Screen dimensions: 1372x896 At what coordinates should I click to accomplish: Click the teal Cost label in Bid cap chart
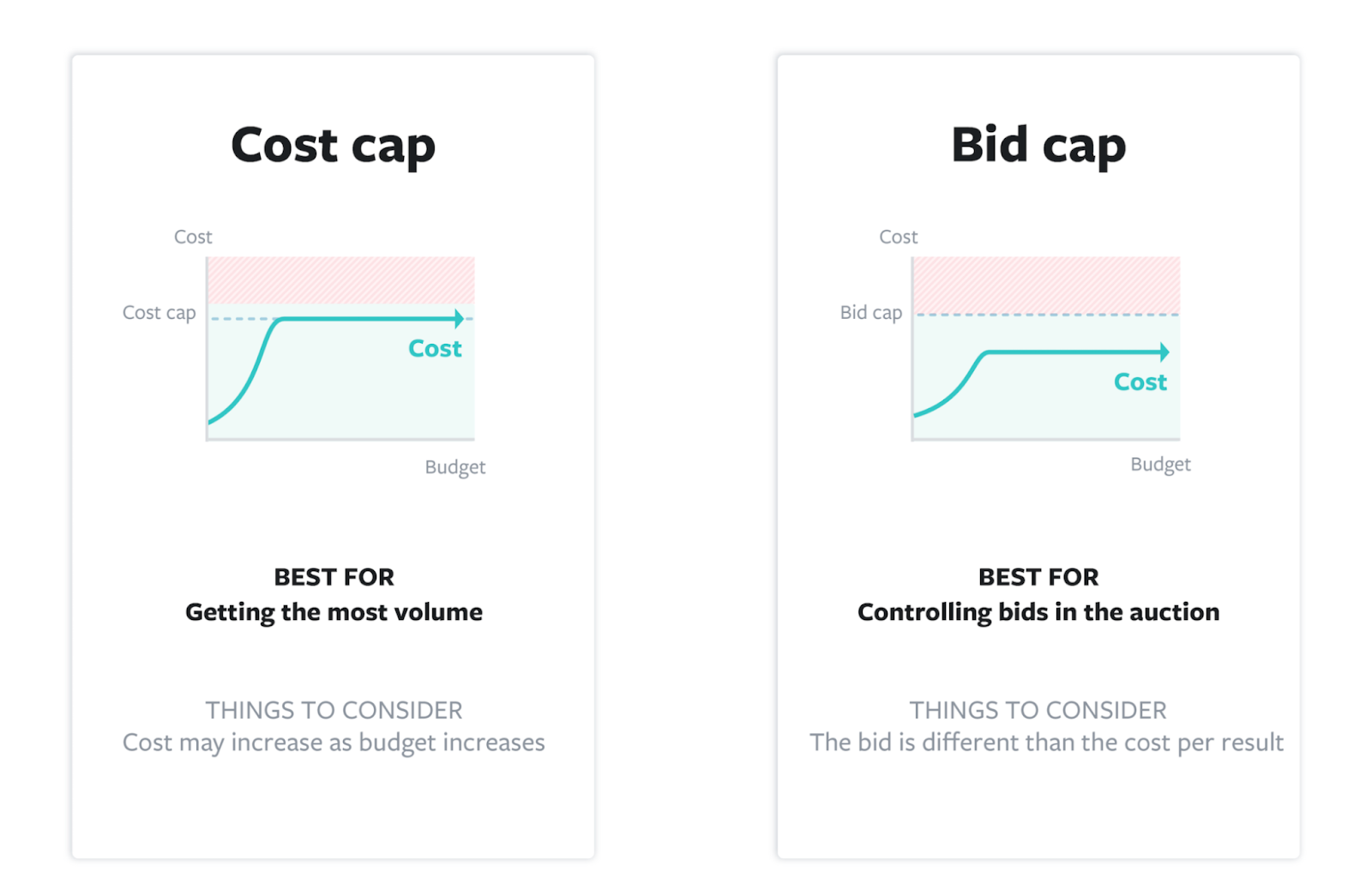coord(1140,382)
